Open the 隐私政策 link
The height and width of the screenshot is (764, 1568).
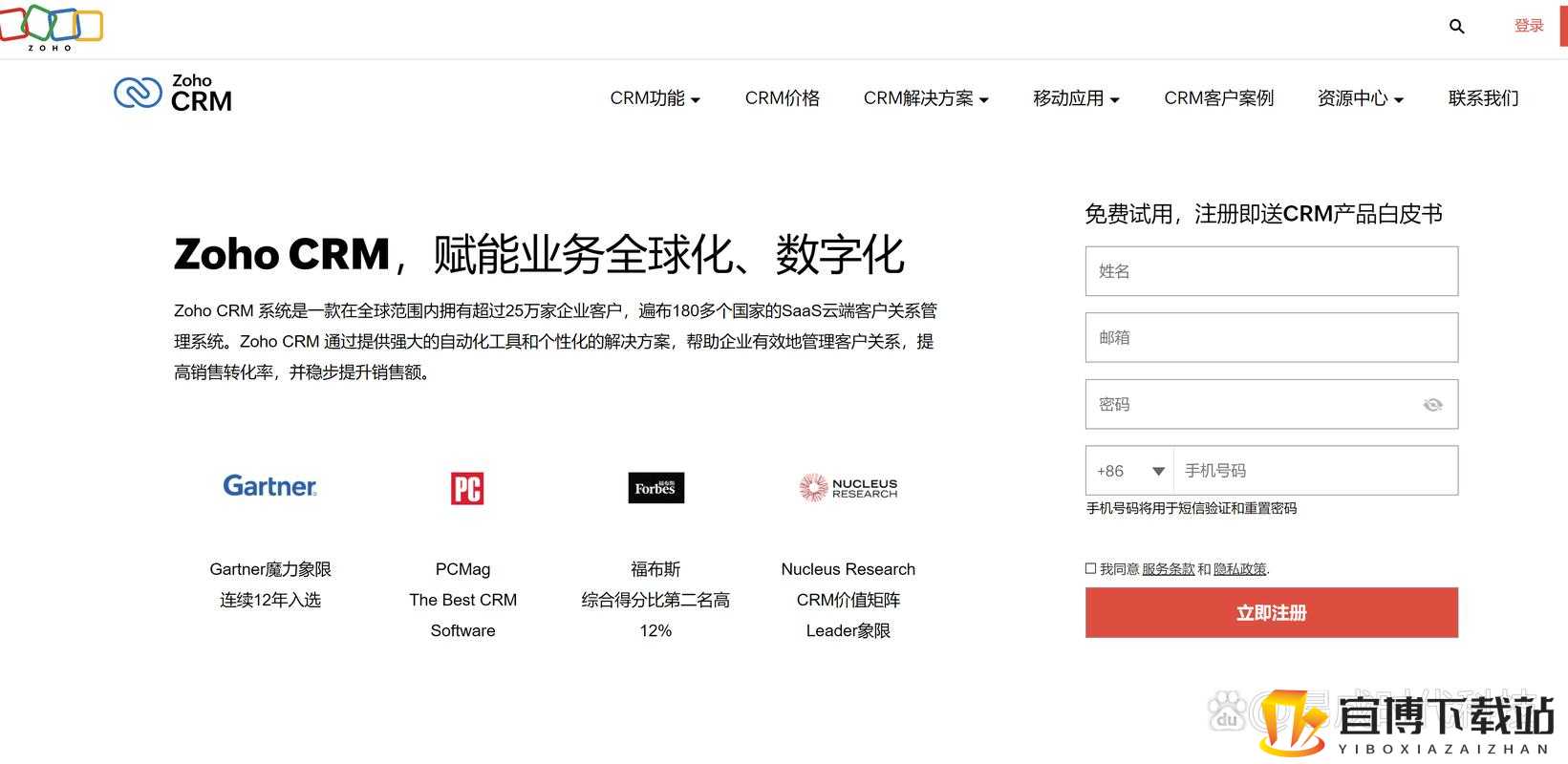tap(1239, 569)
